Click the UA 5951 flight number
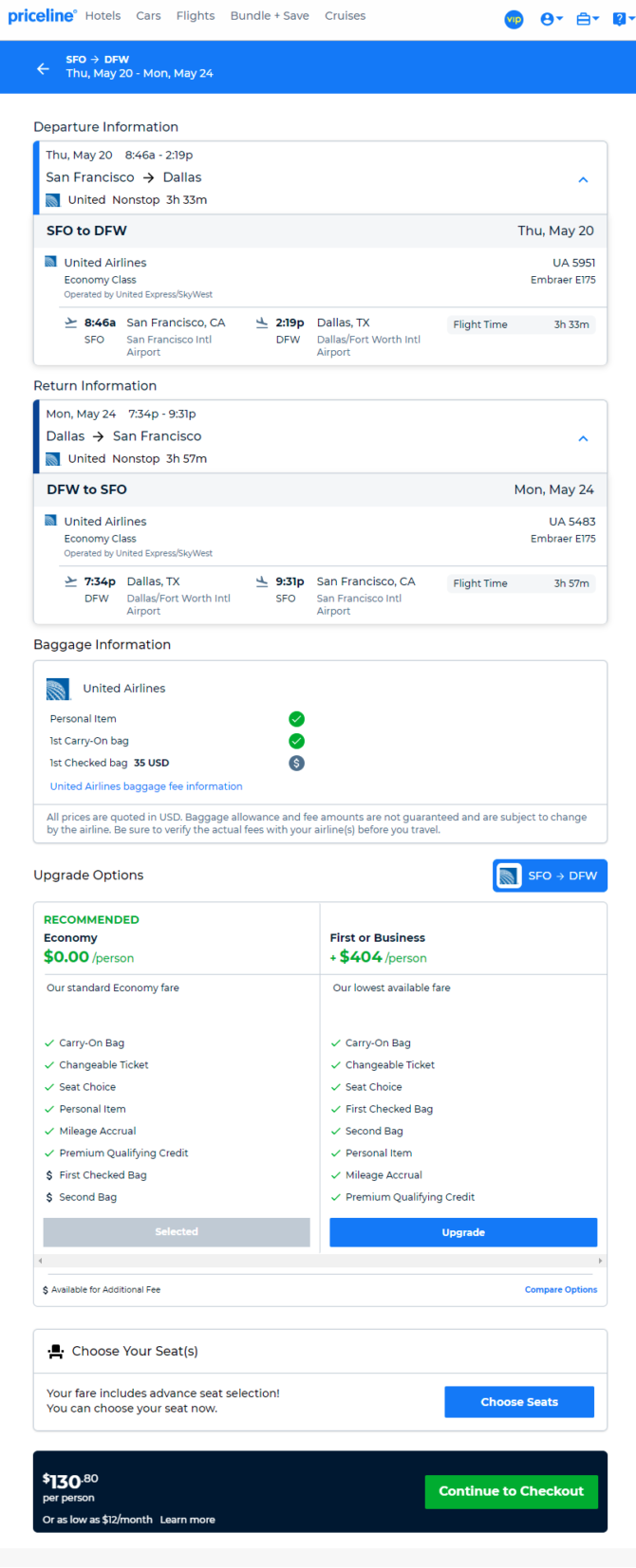 click(x=574, y=263)
